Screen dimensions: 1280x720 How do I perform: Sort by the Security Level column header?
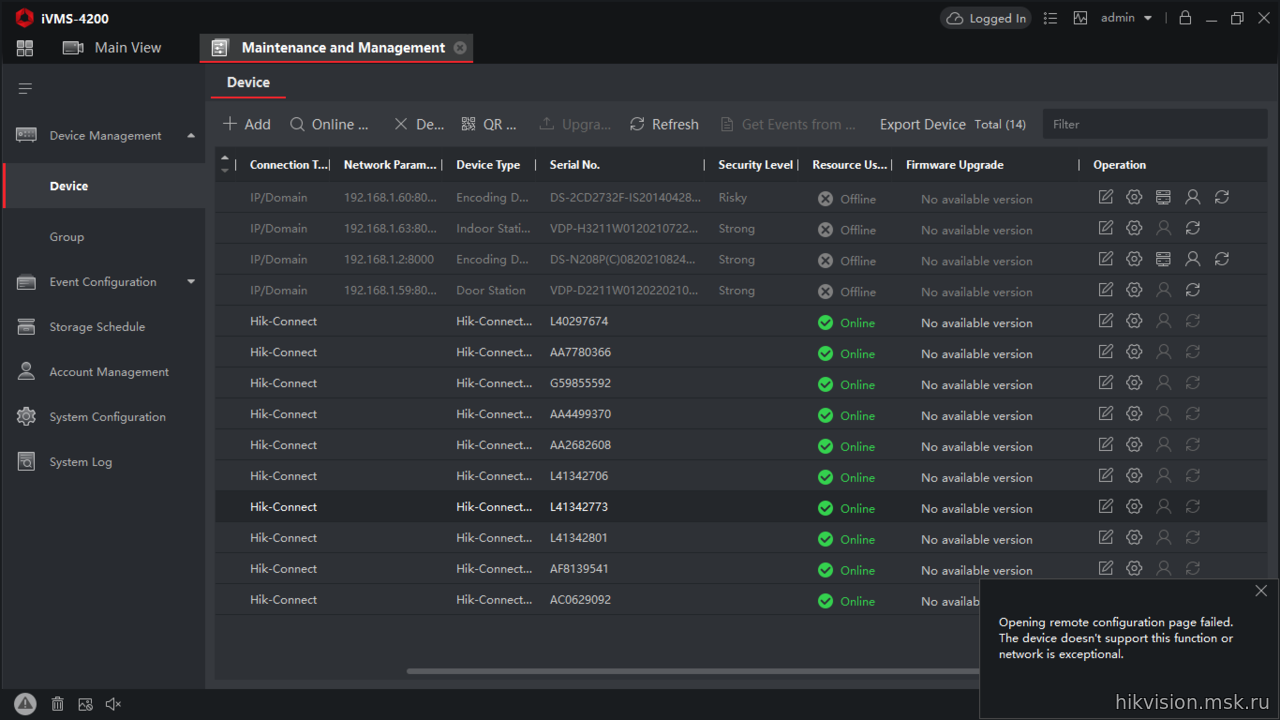pos(755,165)
